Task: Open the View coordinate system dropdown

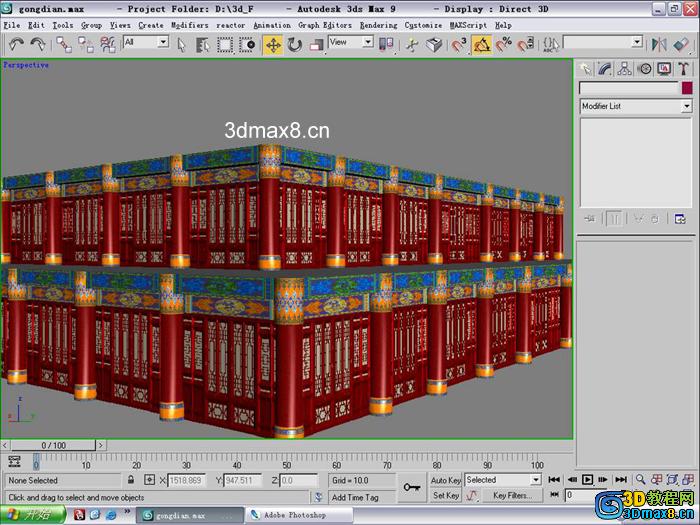Action: coord(351,42)
